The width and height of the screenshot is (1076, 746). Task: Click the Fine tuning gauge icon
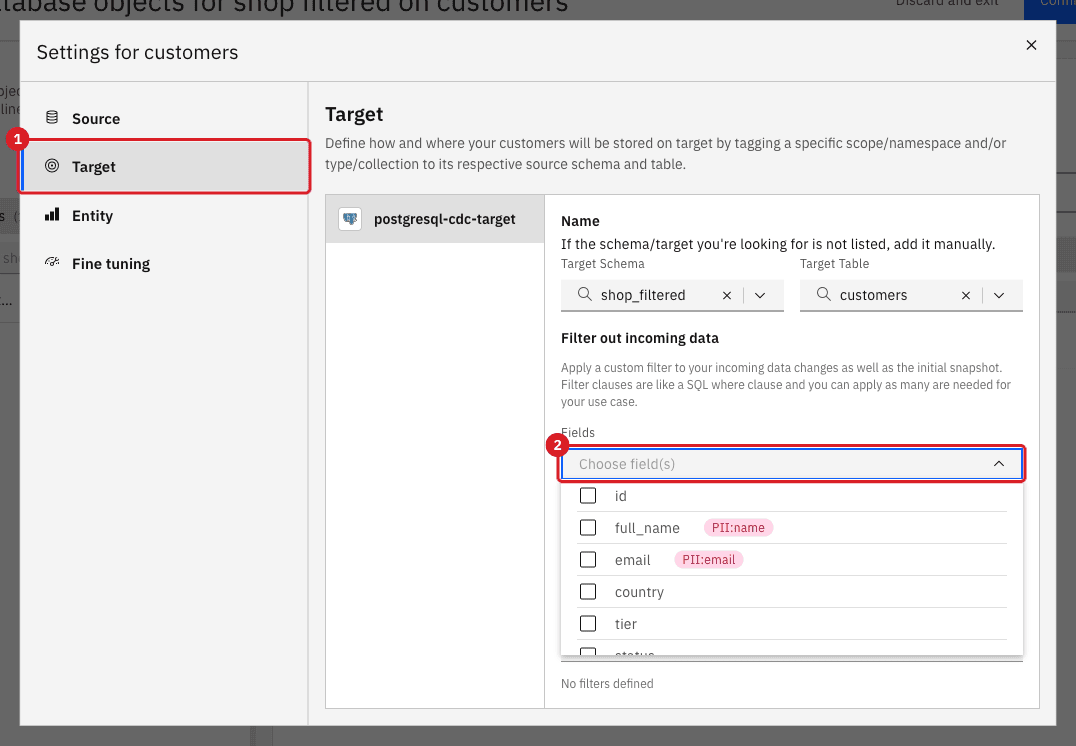coord(52,261)
